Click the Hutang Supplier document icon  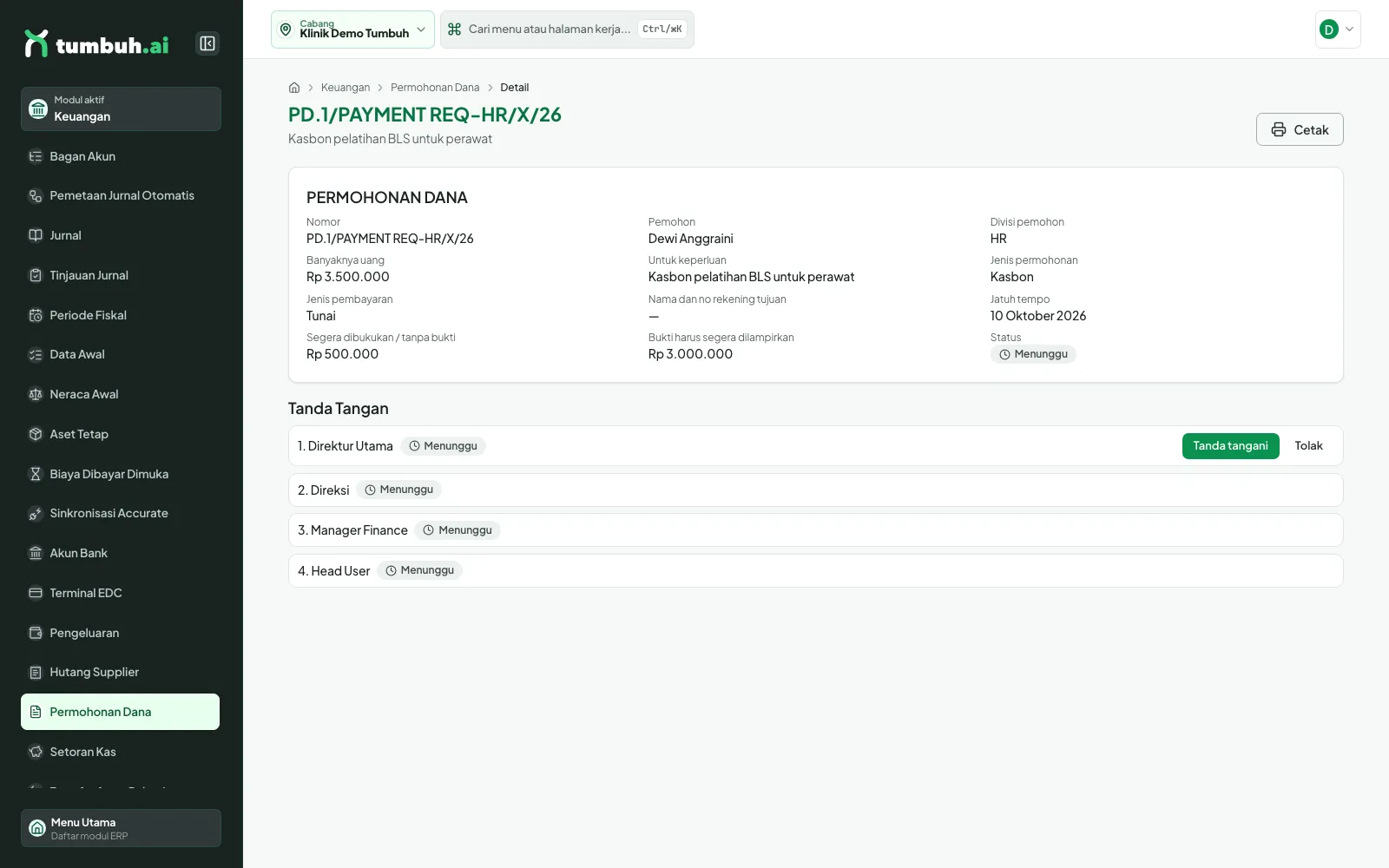point(36,672)
